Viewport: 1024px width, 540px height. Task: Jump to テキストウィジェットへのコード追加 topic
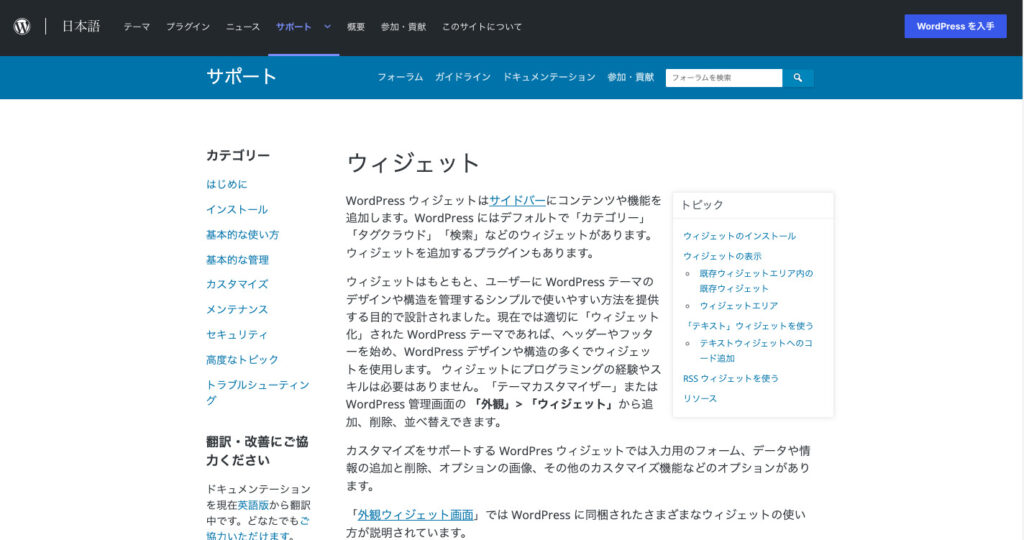[756, 351]
